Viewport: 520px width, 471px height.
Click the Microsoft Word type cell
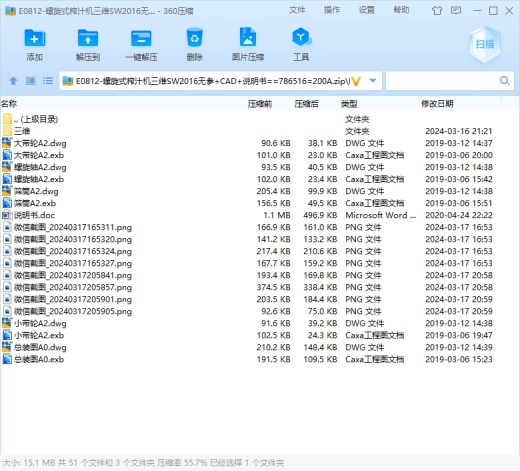coord(381,215)
